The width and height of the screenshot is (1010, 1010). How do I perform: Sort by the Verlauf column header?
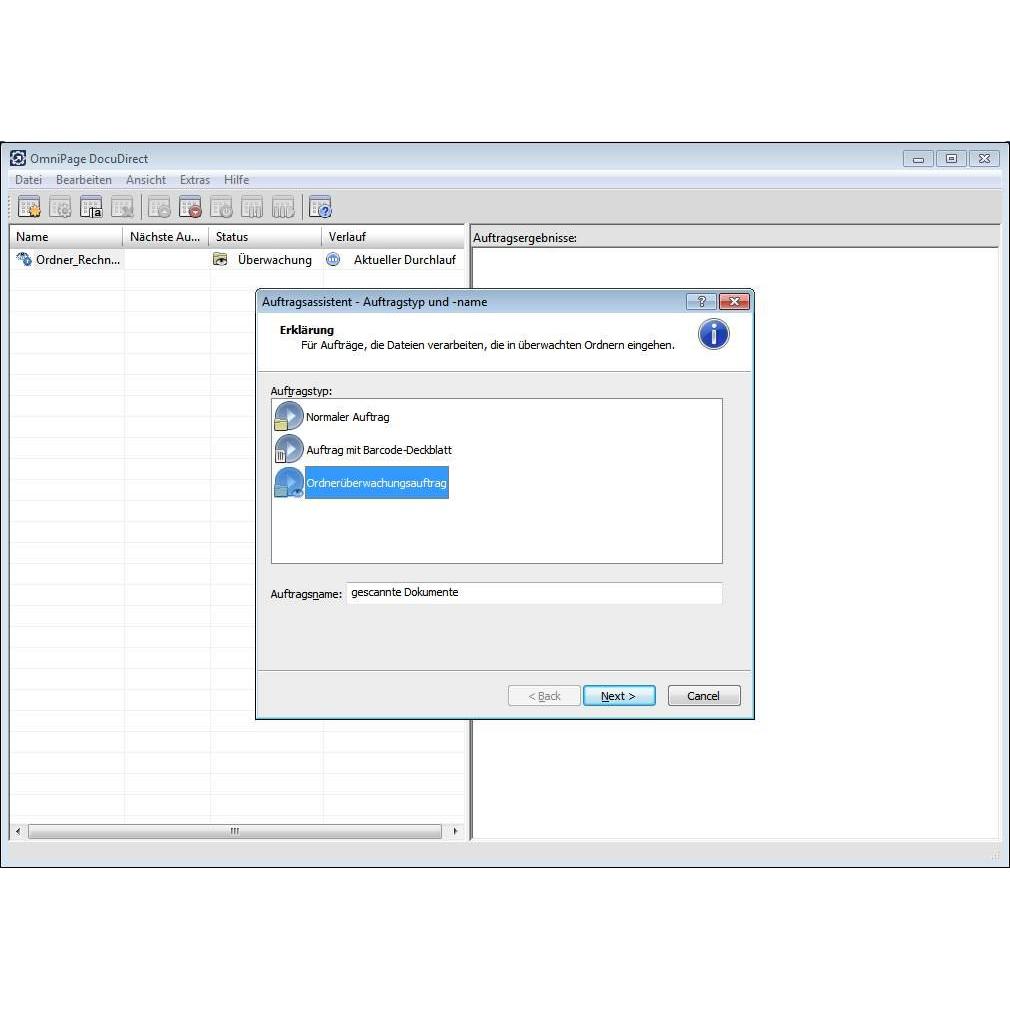[x=392, y=236]
